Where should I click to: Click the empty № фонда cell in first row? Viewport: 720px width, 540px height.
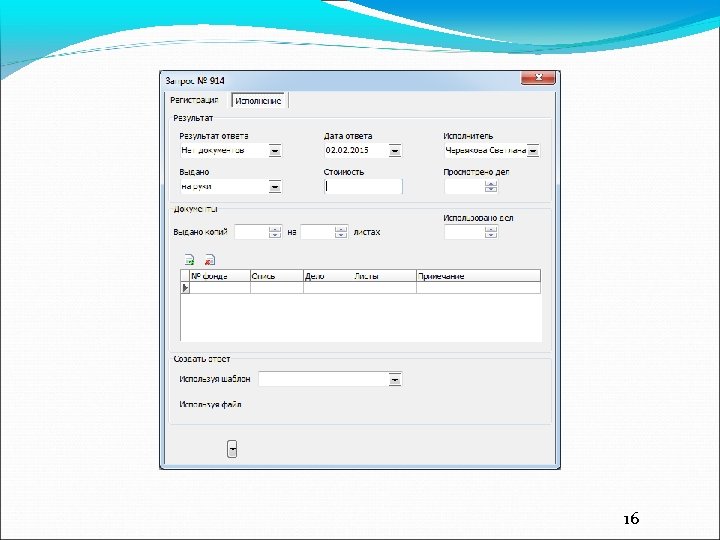tap(220, 288)
